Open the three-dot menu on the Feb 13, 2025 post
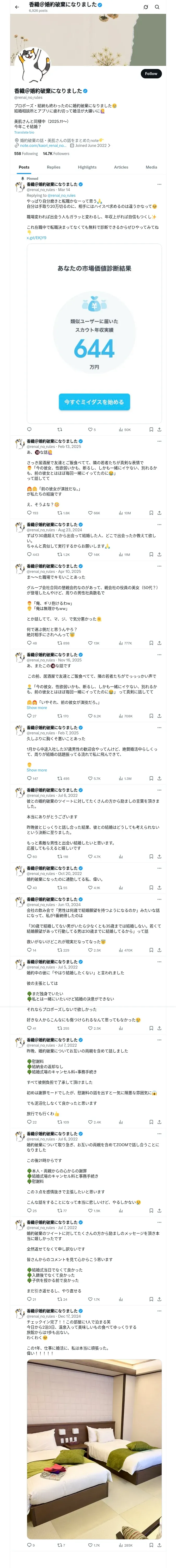This screenshot has width=176, height=1568. 159,441
